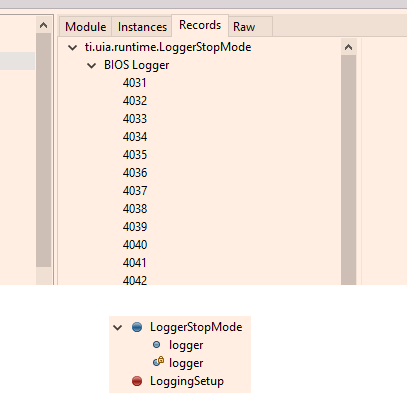
Task: Select the LoggerStopMode label in the outline
Action: 196,327
